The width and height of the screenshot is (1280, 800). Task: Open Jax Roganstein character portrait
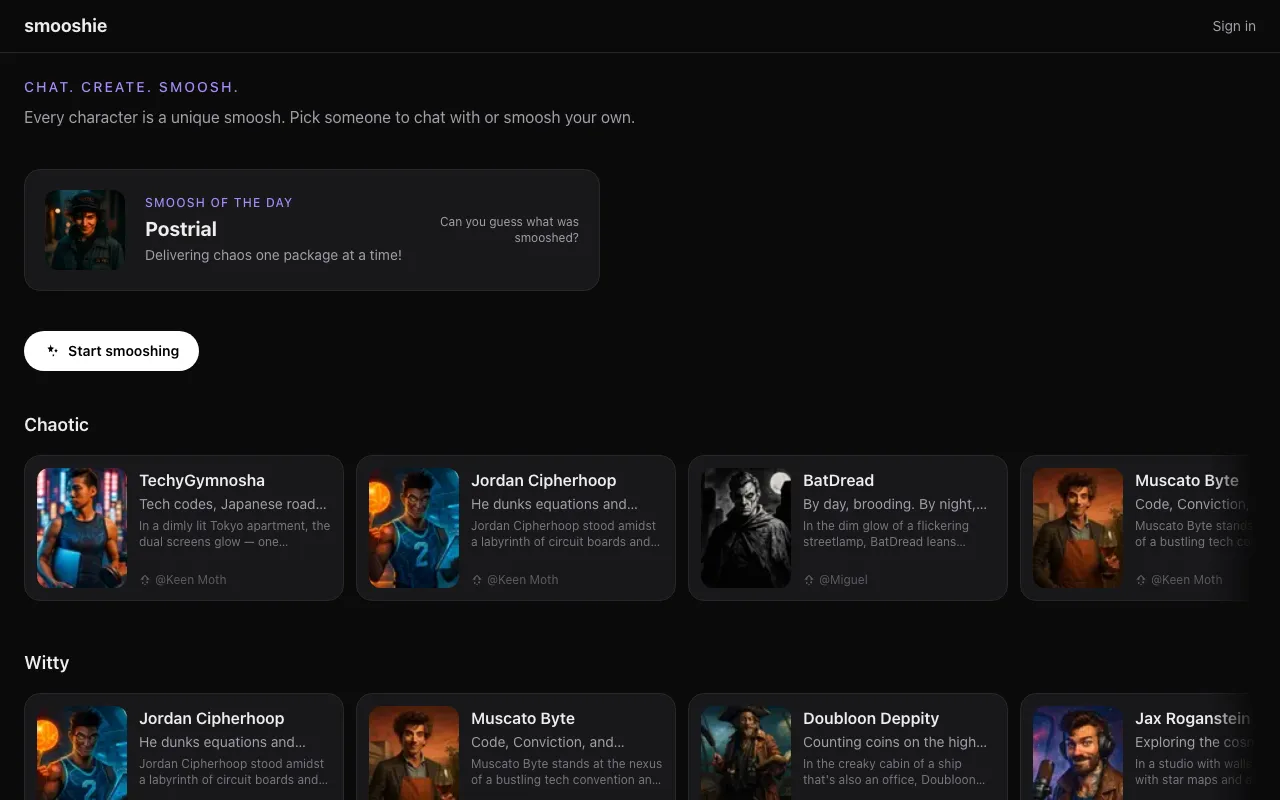(x=1078, y=753)
